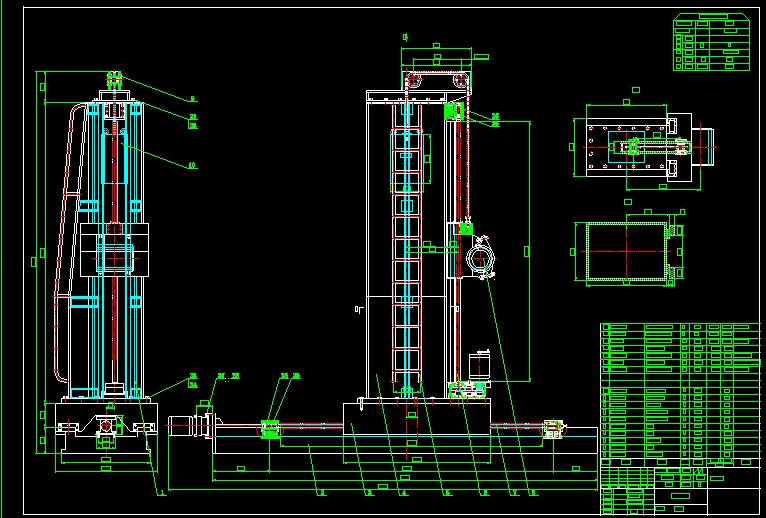Click the pulley assembly atop the front column
The height and width of the screenshot is (518, 766).
437,83
